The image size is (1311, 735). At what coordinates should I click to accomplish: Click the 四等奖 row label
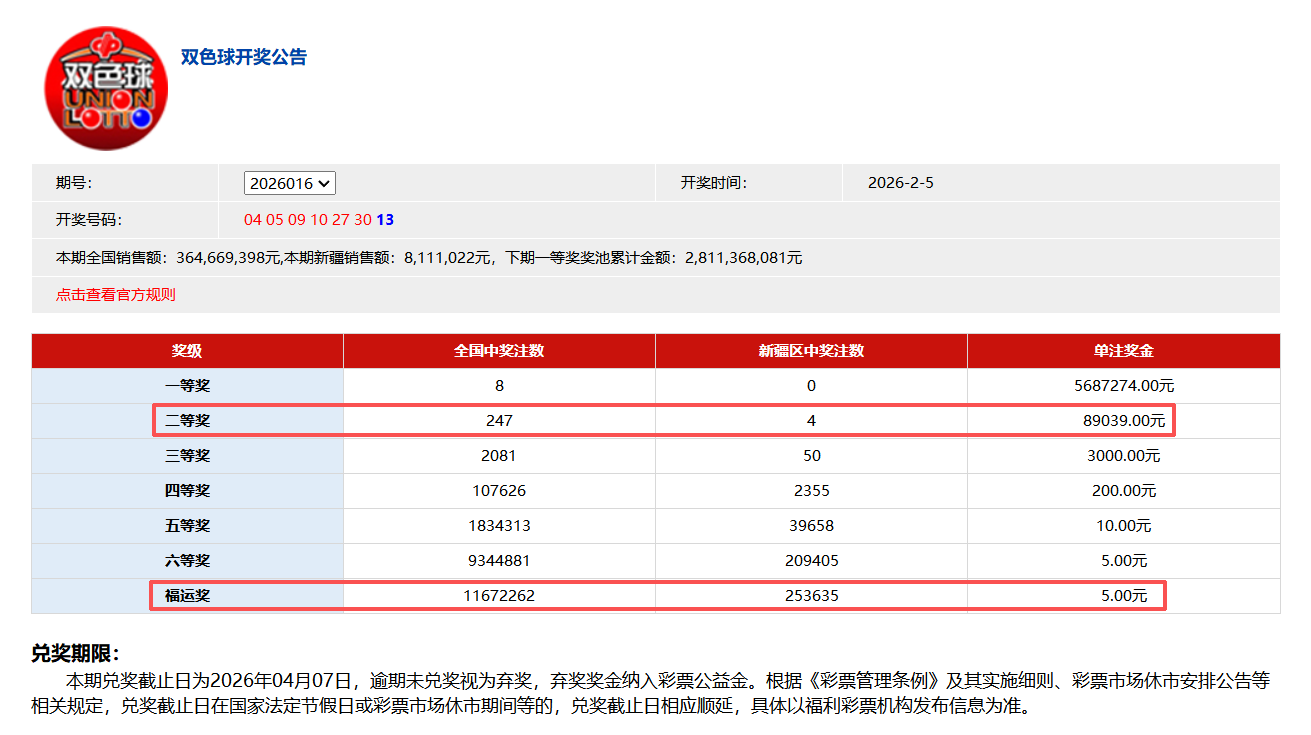tap(187, 491)
